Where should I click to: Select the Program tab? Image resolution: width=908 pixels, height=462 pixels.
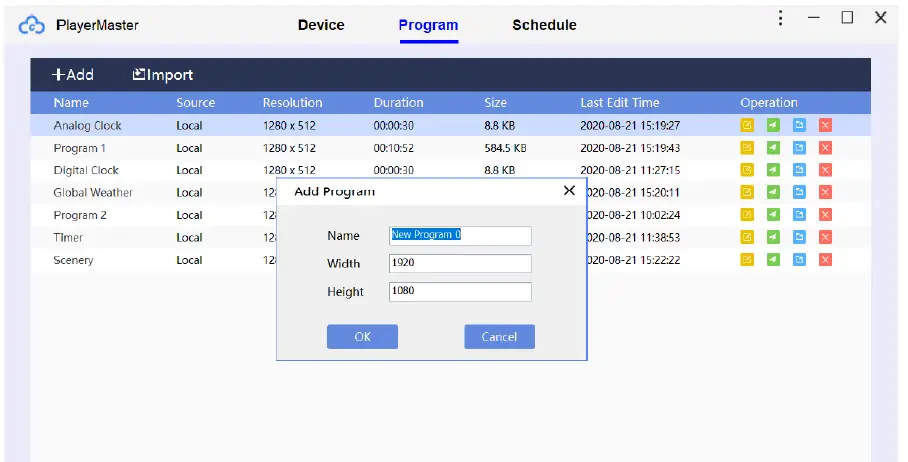tap(429, 25)
